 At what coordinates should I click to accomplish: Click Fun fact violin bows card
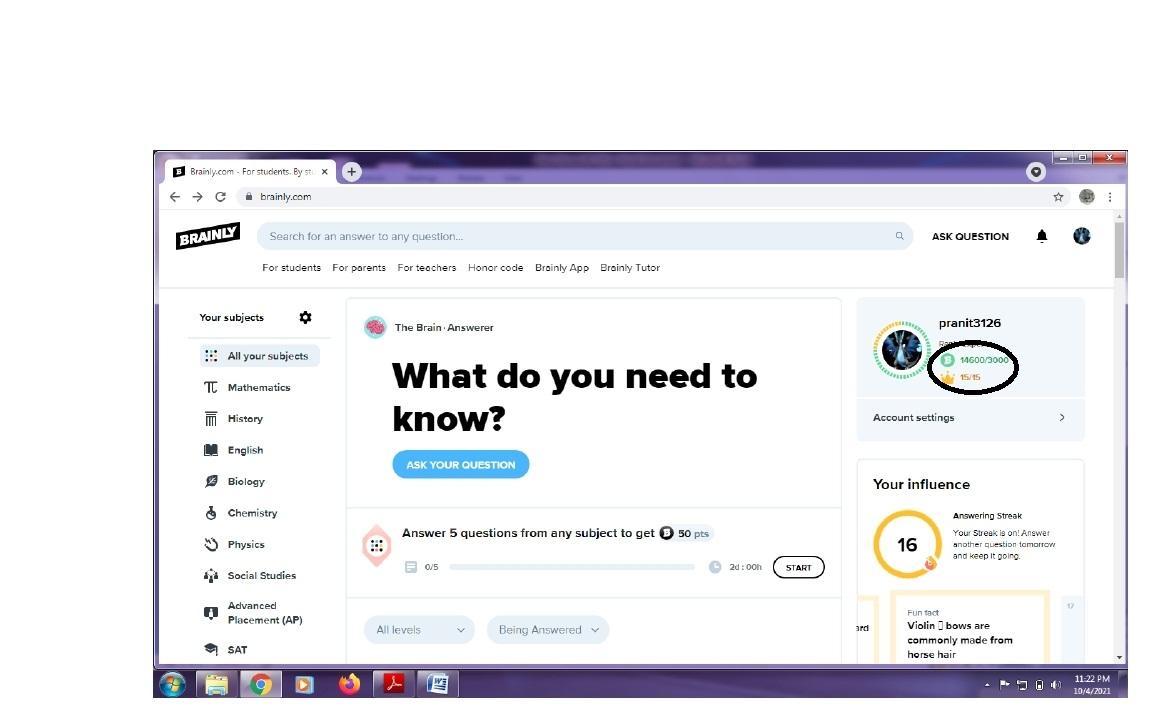point(970,627)
